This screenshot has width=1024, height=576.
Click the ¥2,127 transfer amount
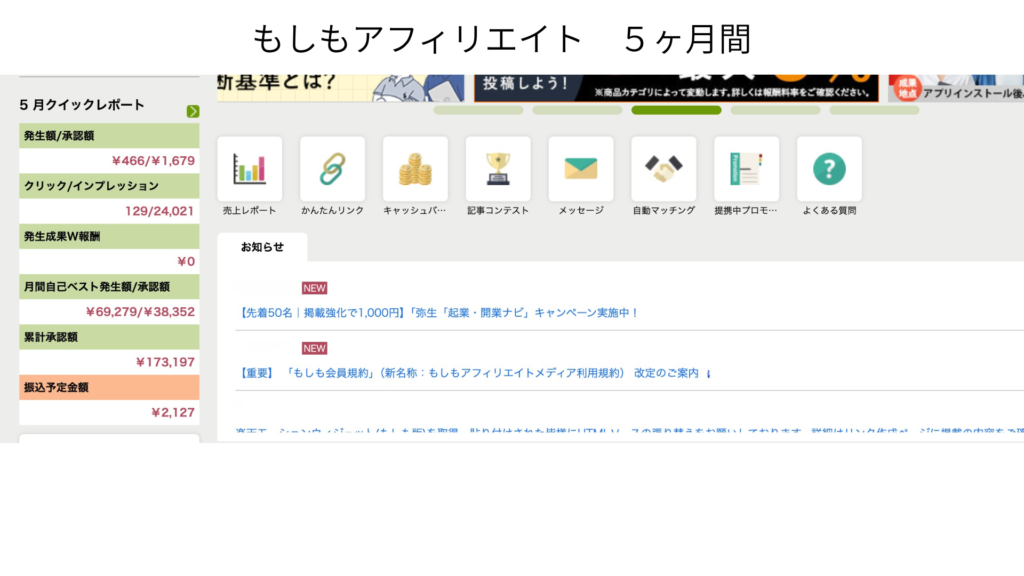[173, 412]
